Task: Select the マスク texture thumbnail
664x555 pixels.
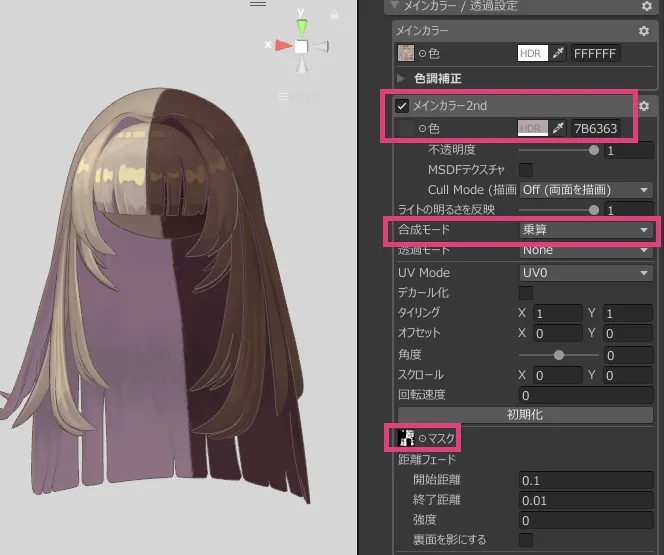Action: point(406,437)
